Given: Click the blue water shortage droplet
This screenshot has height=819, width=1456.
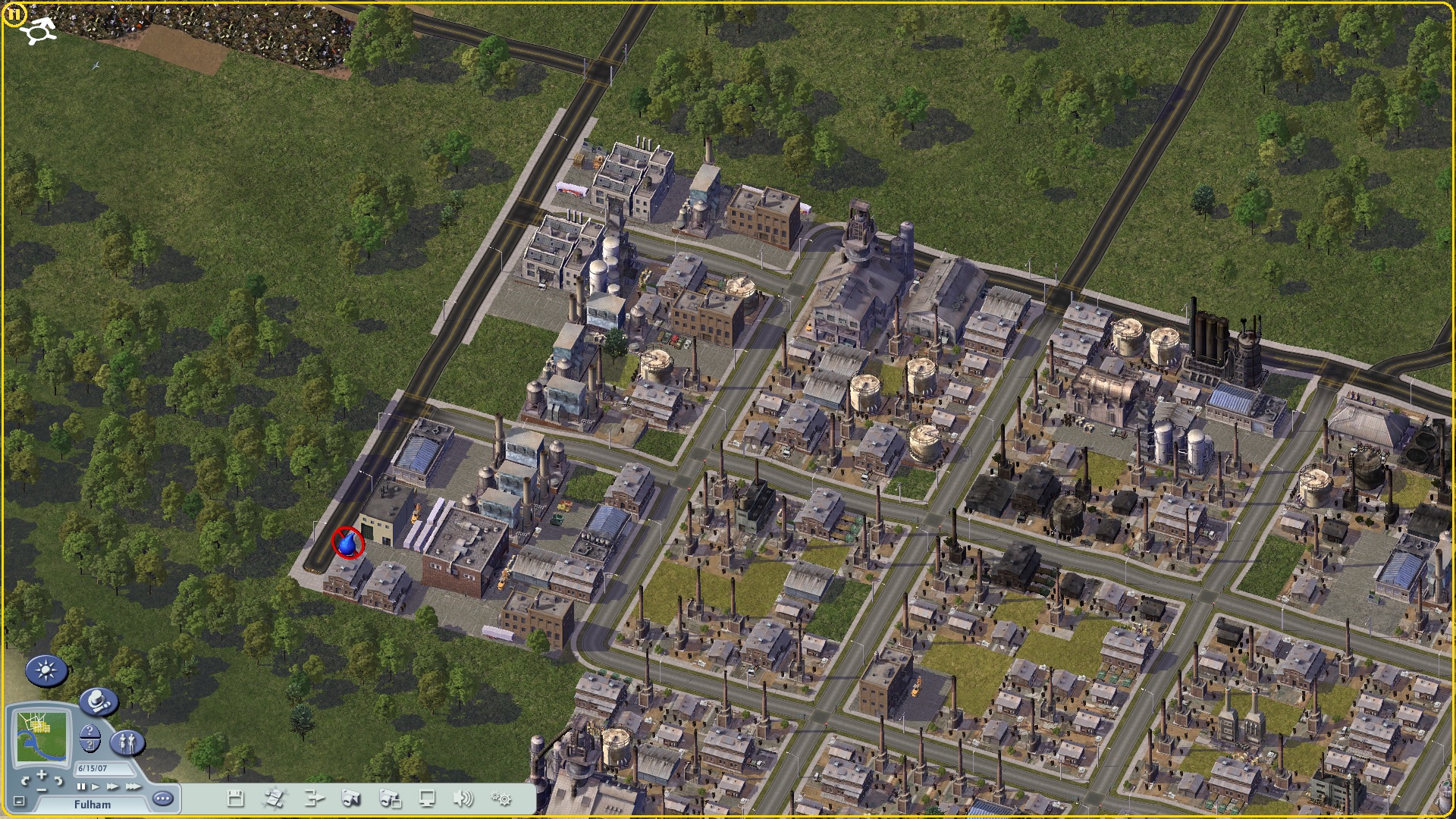Looking at the screenshot, I should pos(348,544).
